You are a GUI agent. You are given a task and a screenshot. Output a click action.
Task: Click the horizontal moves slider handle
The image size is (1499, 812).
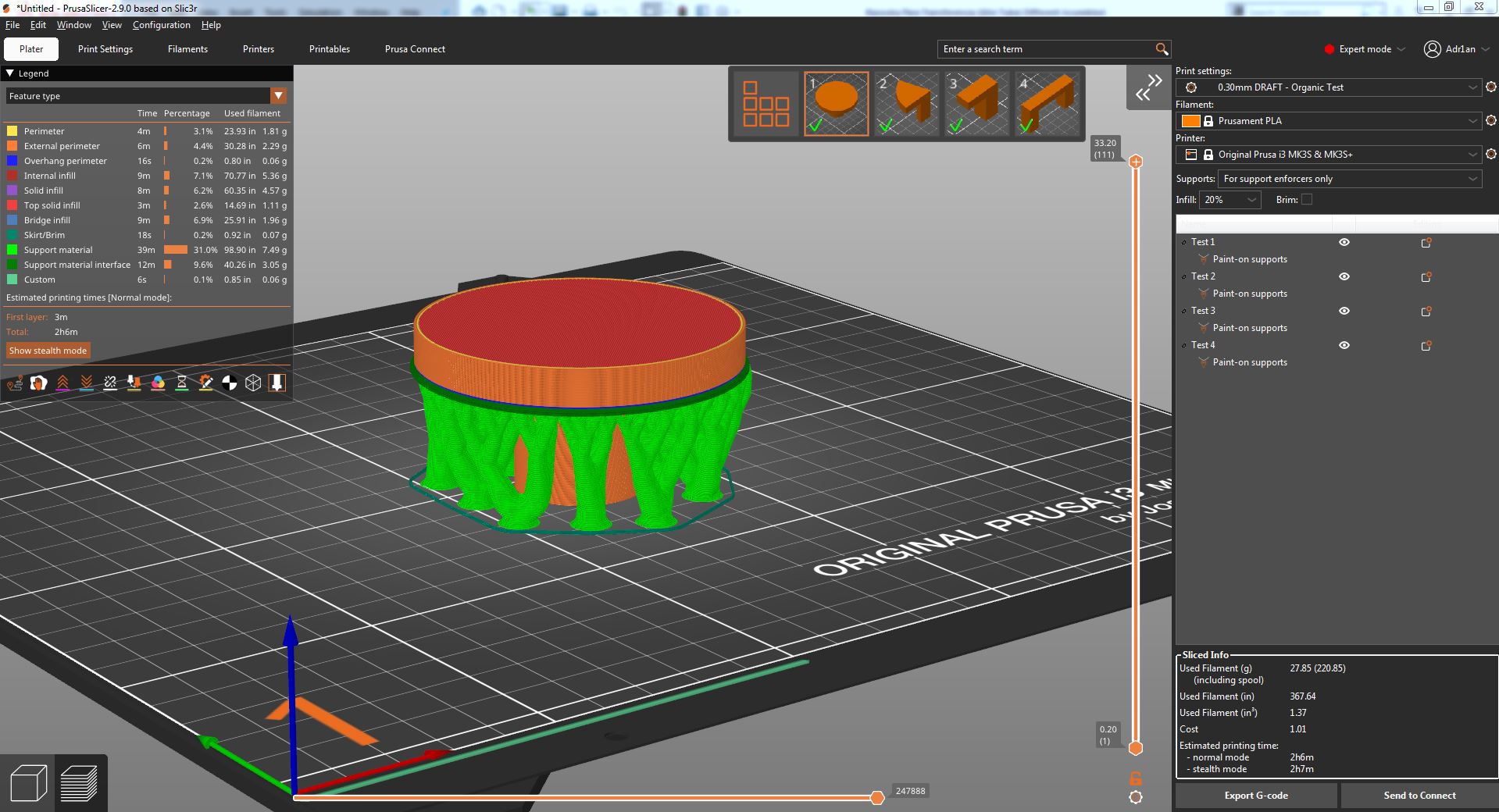[x=877, y=797]
